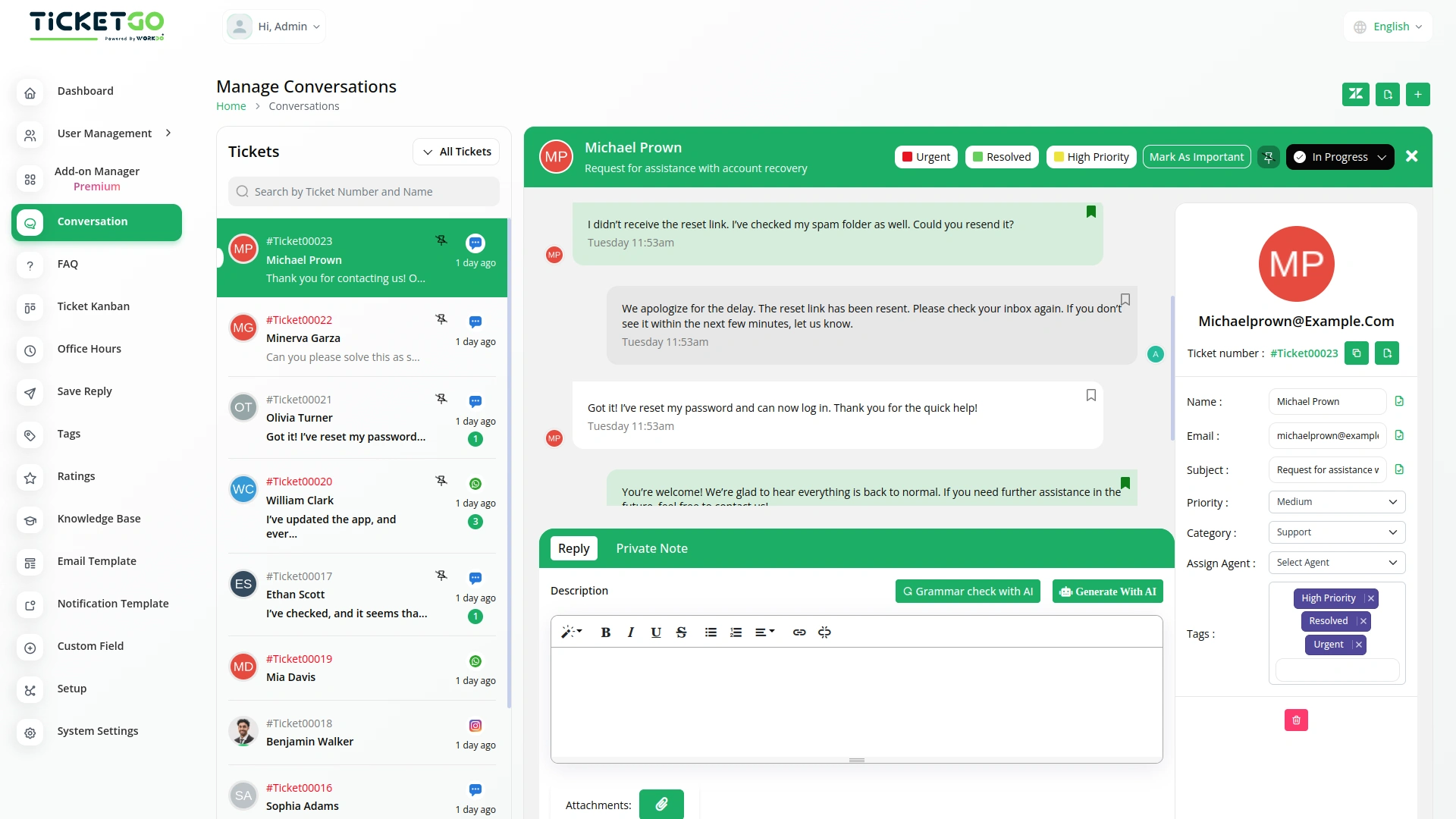
Task: Toggle the Resolved tag in the header
Action: tap(1002, 156)
